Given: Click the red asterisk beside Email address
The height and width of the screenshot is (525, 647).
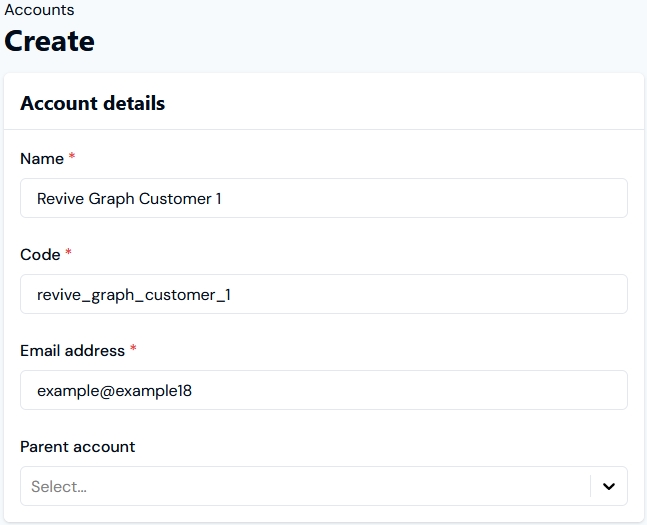Looking at the screenshot, I should pyautogui.click(x=133, y=348).
